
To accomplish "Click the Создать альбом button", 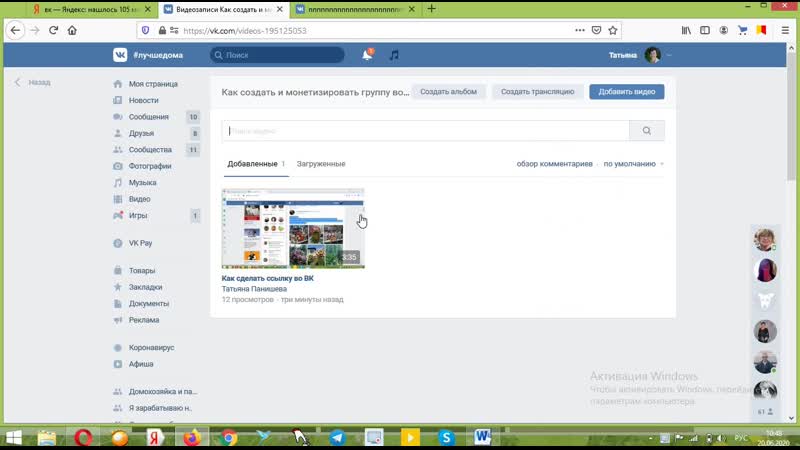I will pos(448,92).
